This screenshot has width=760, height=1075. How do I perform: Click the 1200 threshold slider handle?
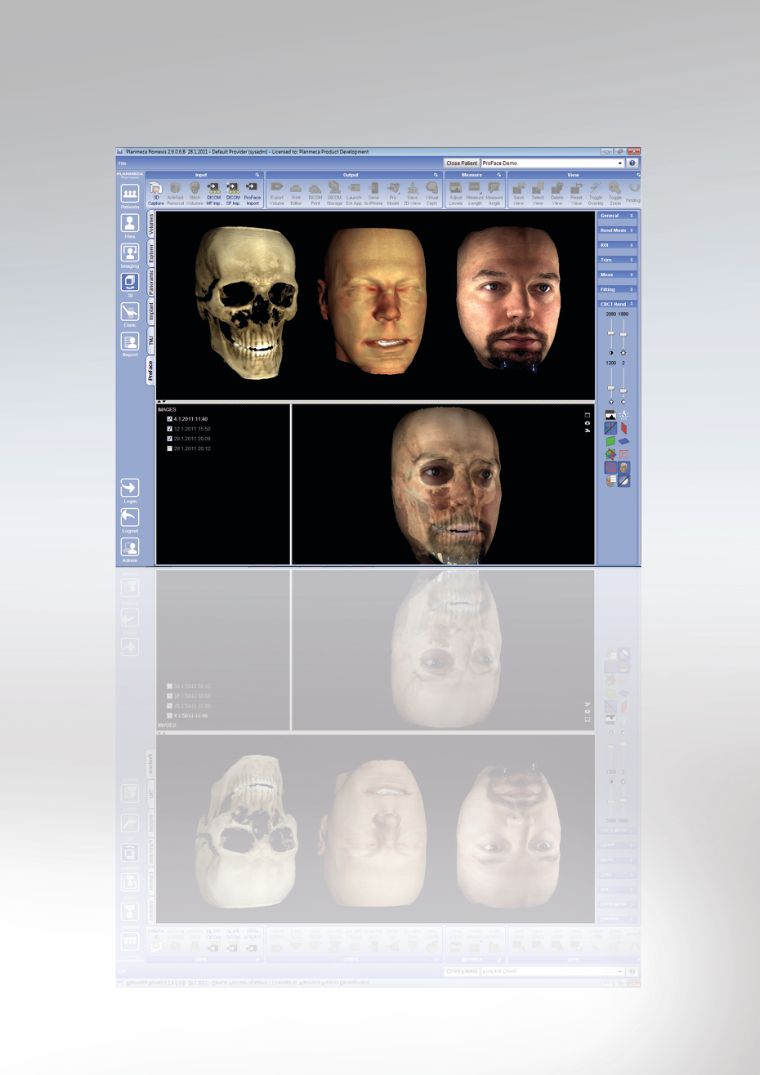611,388
